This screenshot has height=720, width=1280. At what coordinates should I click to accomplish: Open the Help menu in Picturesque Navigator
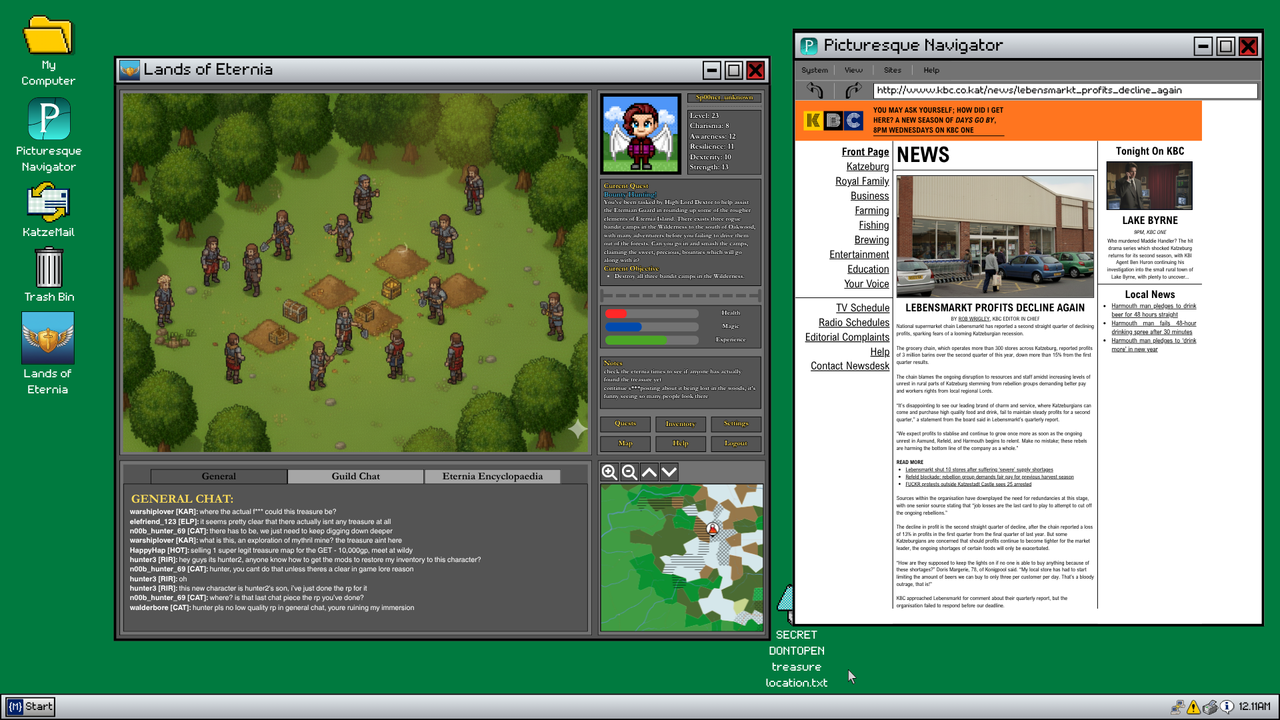tap(931, 70)
